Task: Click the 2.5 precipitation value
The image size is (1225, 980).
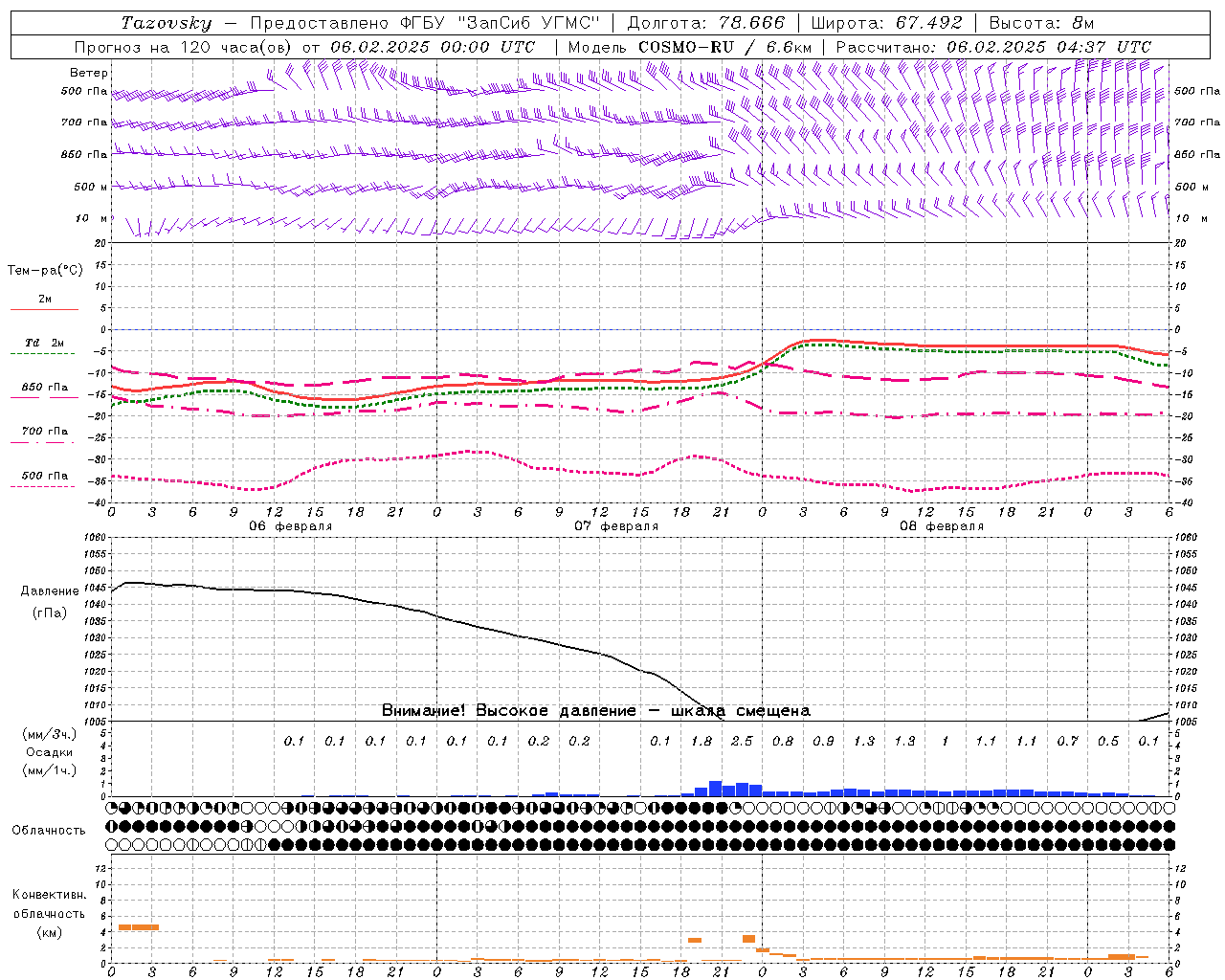Action: coord(742,742)
